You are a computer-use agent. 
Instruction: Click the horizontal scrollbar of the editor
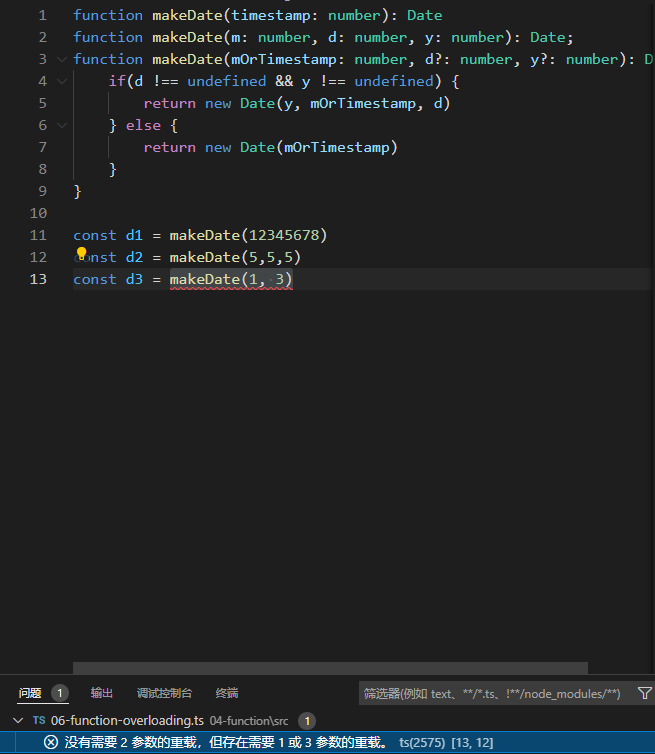pos(330,667)
